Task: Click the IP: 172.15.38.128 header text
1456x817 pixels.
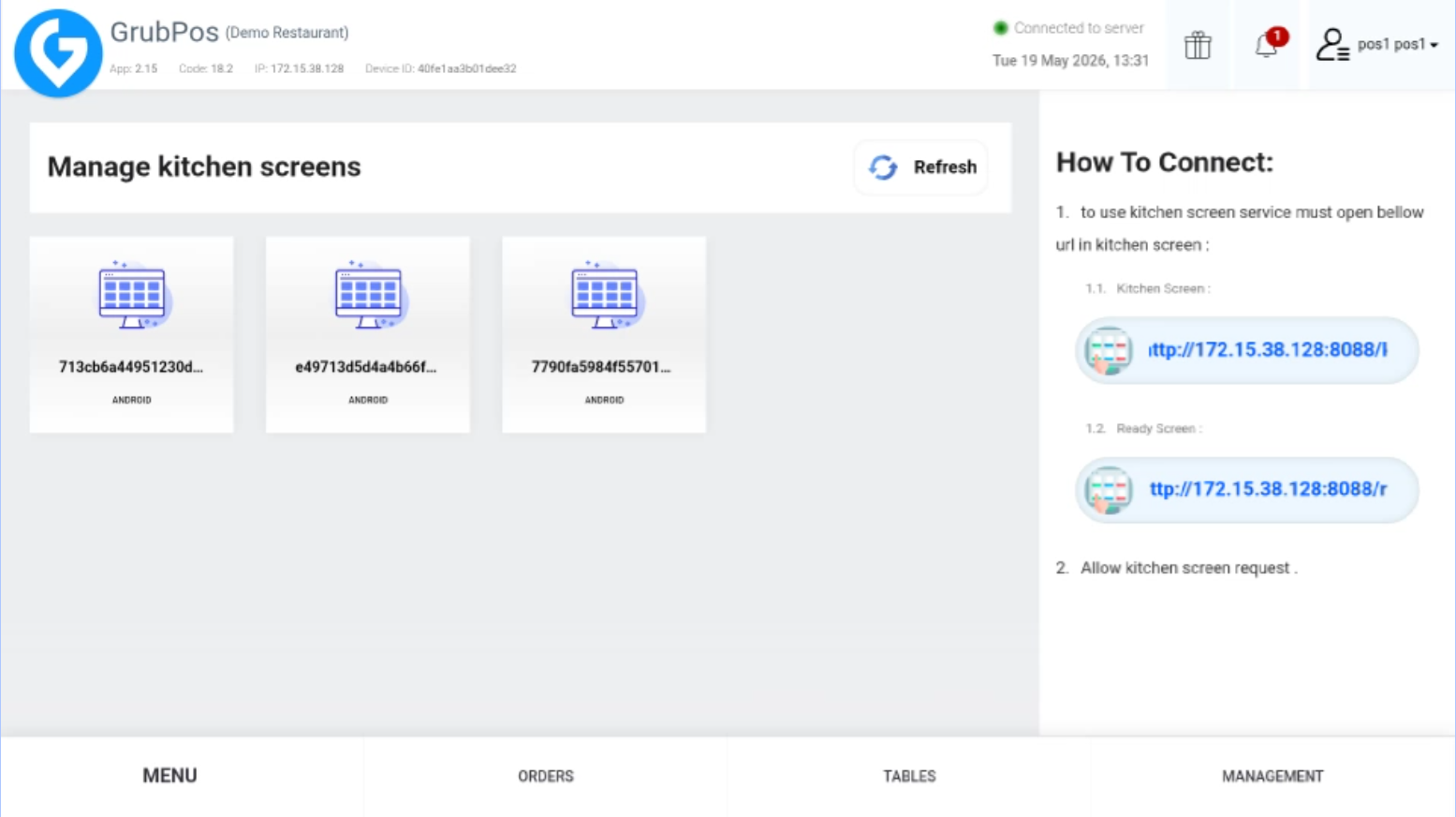Action: (x=299, y=68)
